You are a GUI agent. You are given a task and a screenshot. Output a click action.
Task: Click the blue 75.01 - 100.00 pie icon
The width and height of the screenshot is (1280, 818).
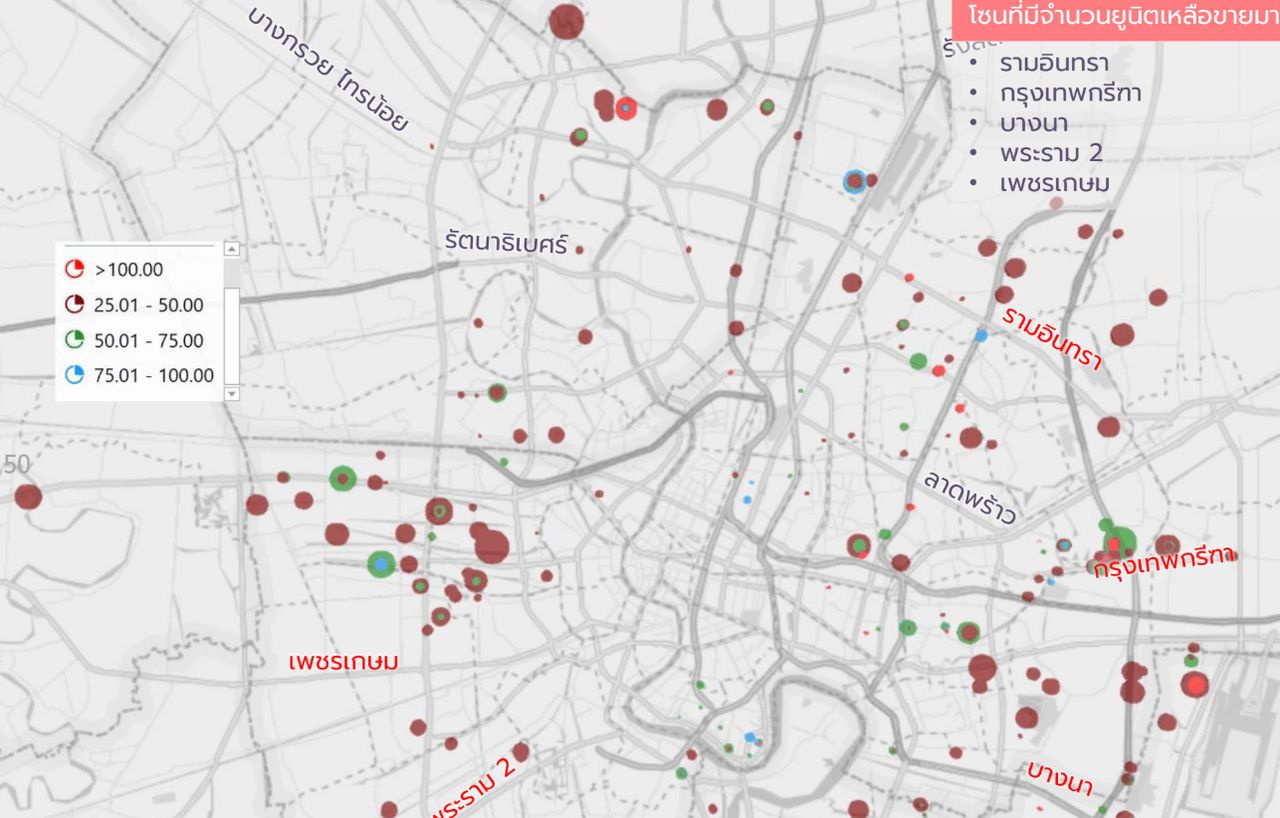(74, 375)
